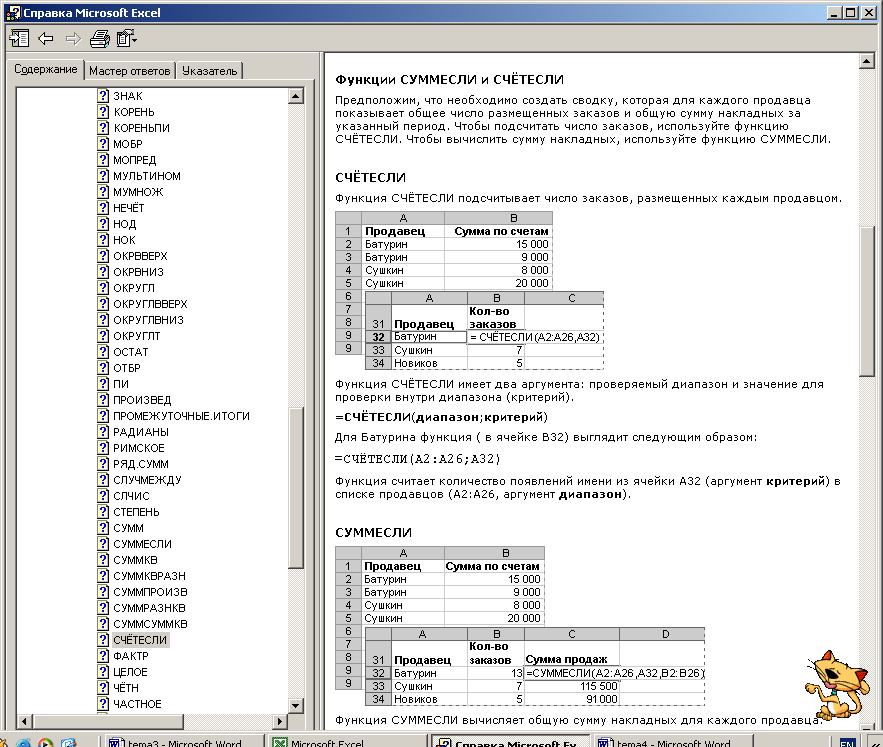This screenshot has width=883, height=747.
Task: Select the РАДИАНЫ topic
Action: [x=141, y=432]
